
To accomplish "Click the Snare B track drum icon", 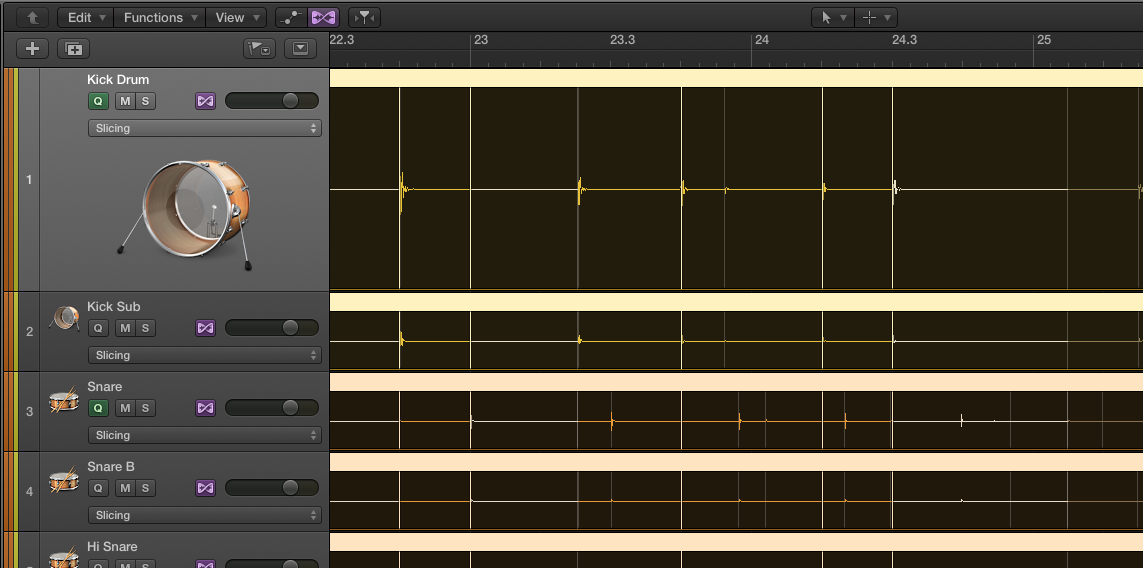I will tap(64, 481).
